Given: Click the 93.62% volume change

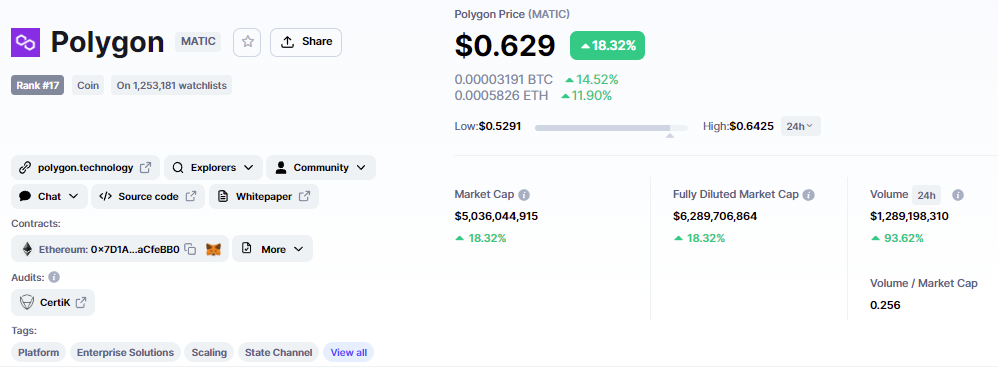Looking at the screenshot, I should [x=897, y=238].
